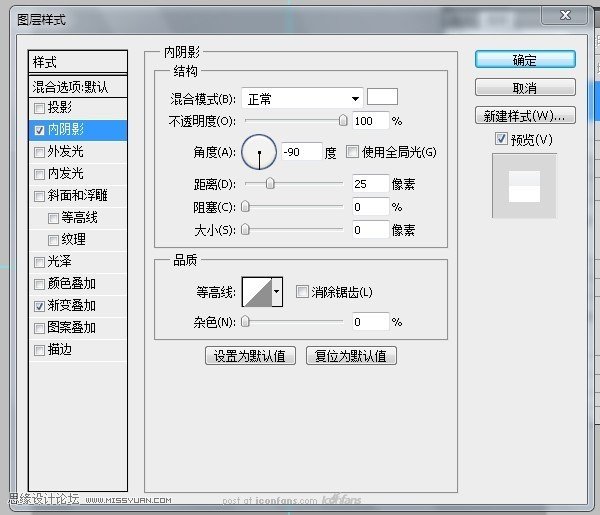This screenshot has width=600, height=515.
Task: Close the 图层样式 dialog
Action: point(564,15)
